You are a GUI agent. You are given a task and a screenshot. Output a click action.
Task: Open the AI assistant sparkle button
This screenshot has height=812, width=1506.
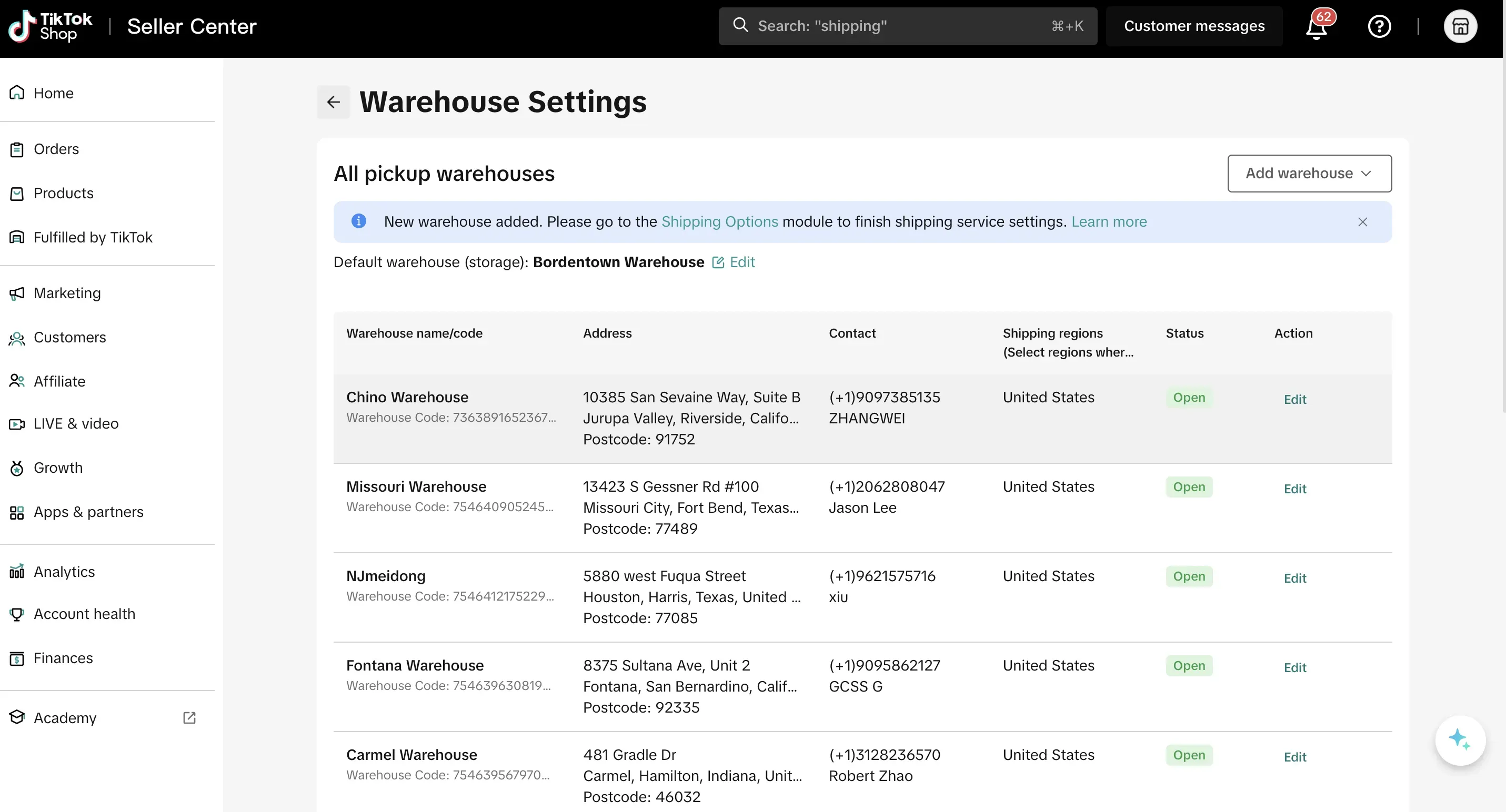point(1460,739)
